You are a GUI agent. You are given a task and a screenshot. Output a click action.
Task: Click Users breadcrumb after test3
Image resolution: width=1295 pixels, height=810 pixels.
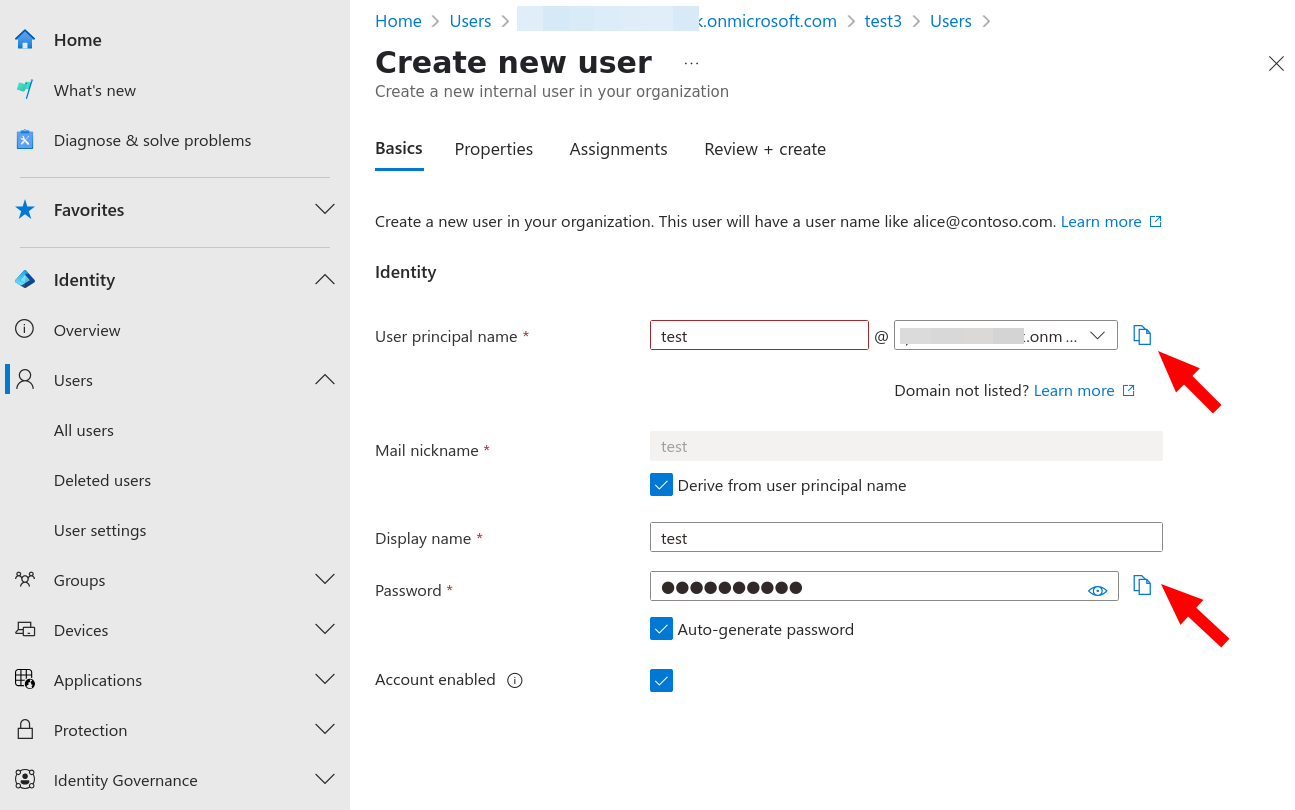[x=951, y=21]
